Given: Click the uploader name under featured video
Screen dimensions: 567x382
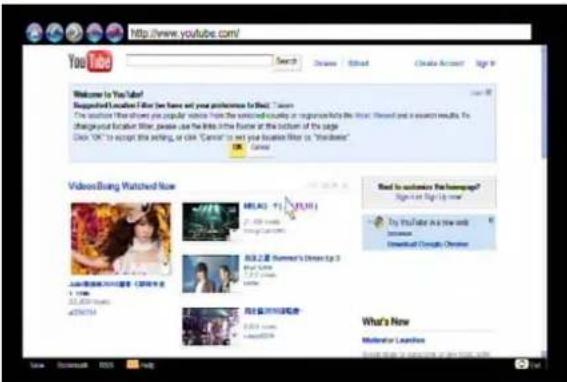Looking at the screenshot, I should [x=82, y=312].
